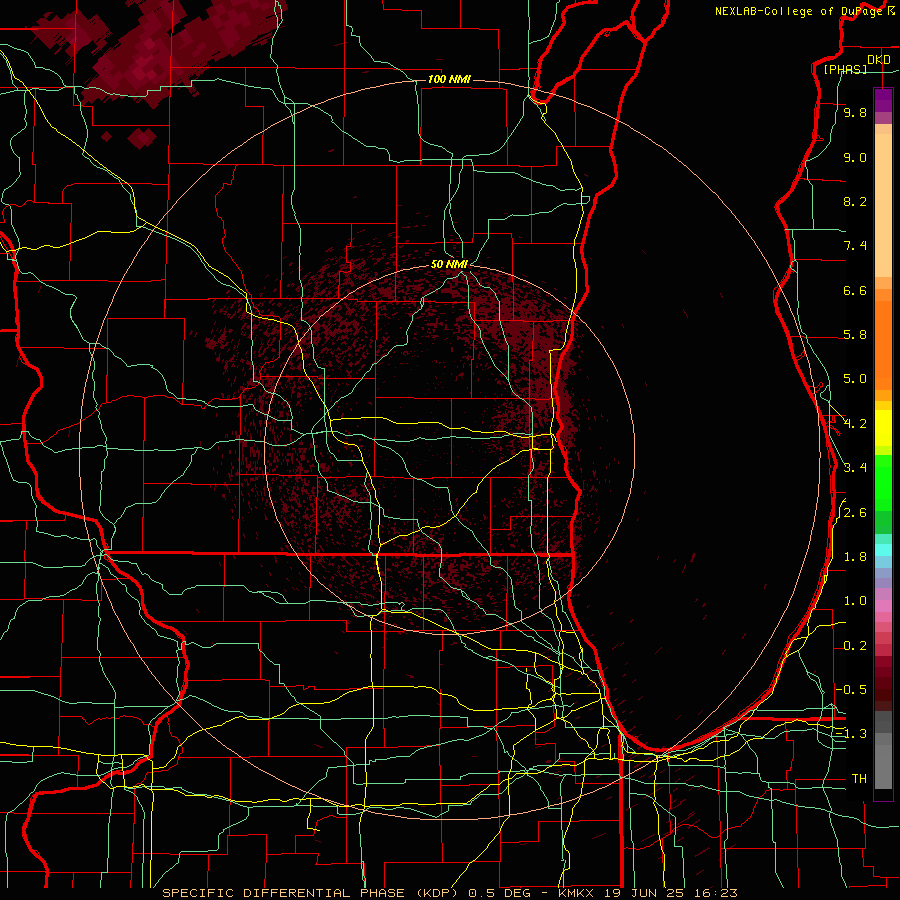
Task: Click the 7.4 scale value
Action: (855, 246)
